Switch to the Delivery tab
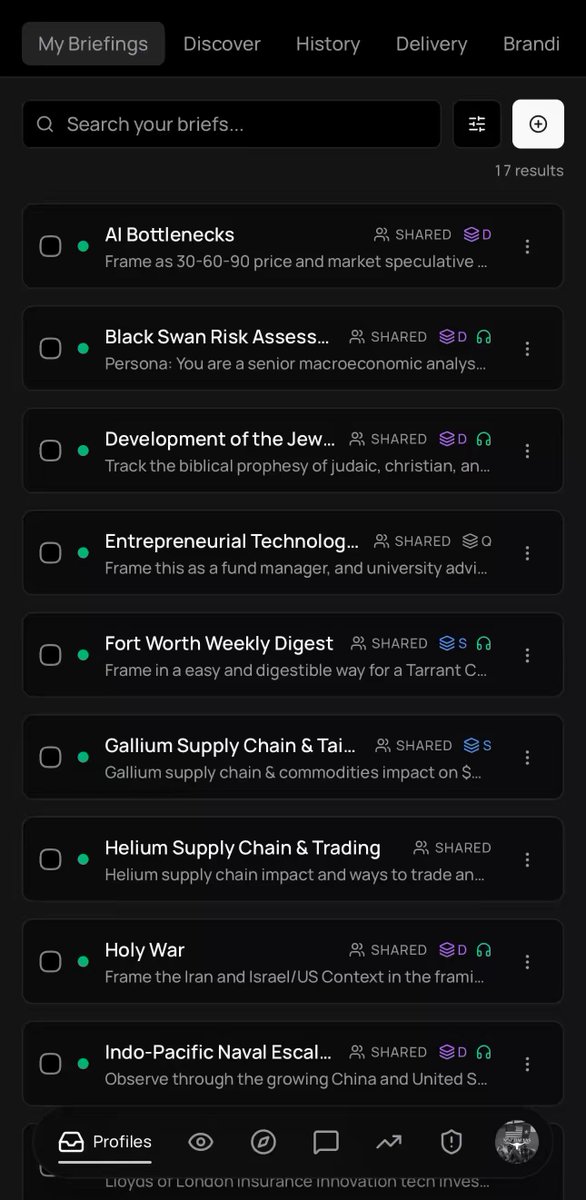586x1200 pixels. [x=431, y=44]
